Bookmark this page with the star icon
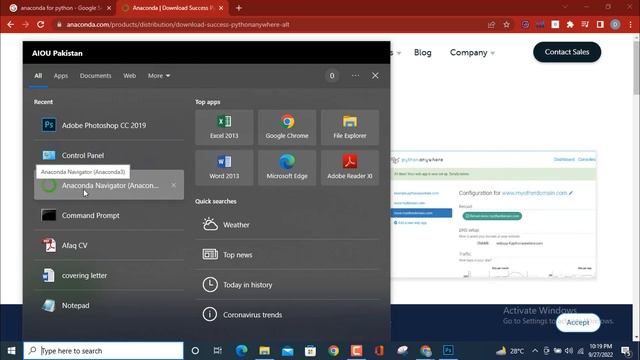Image resolution: width=640 pixels, height=360 pixels. pos(507,24)
